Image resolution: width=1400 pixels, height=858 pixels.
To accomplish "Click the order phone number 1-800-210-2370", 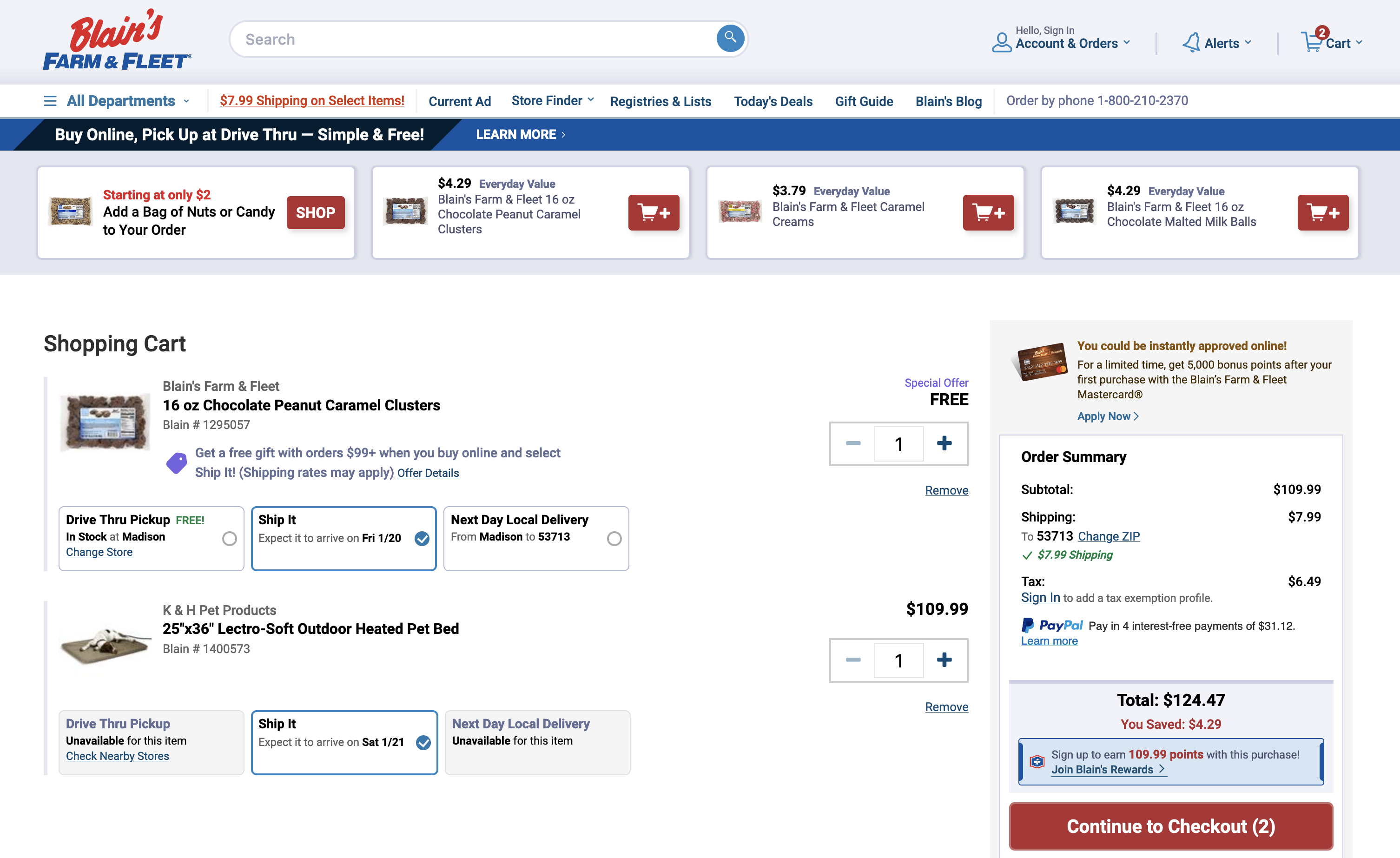I will pyautogui.click(x=1142, y=100).
